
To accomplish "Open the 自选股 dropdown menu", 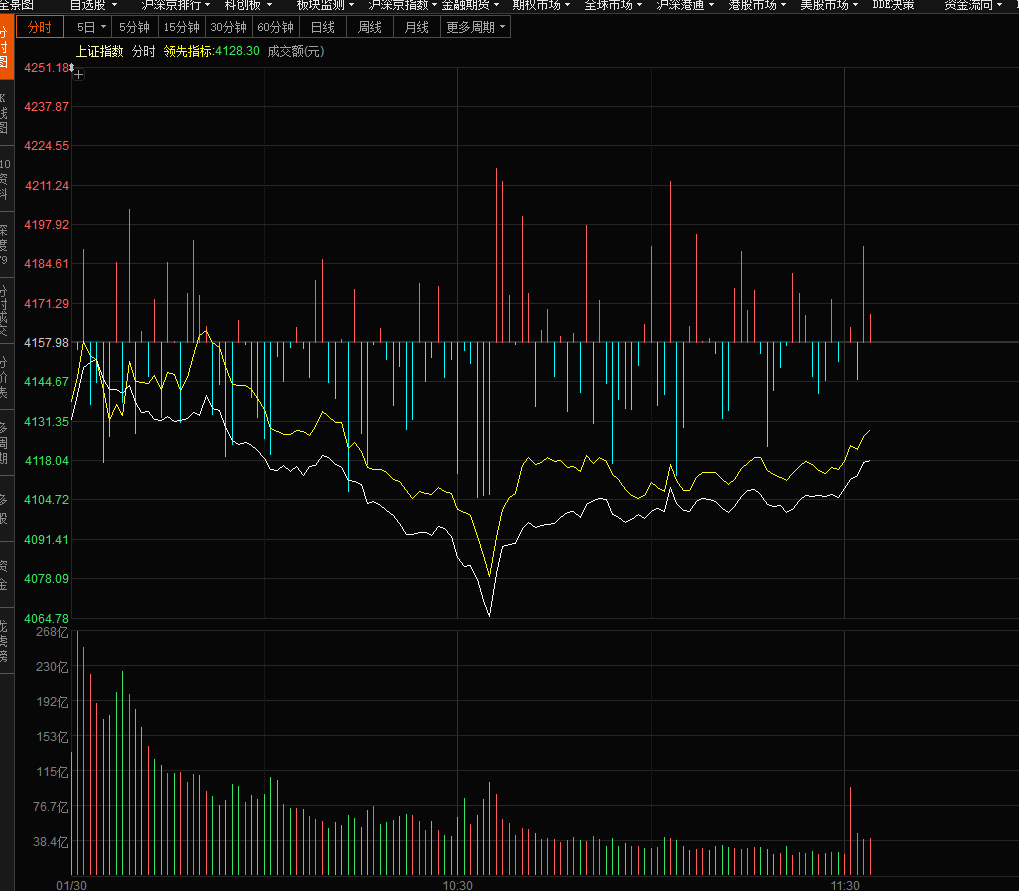I will click(x=93, y=4).
